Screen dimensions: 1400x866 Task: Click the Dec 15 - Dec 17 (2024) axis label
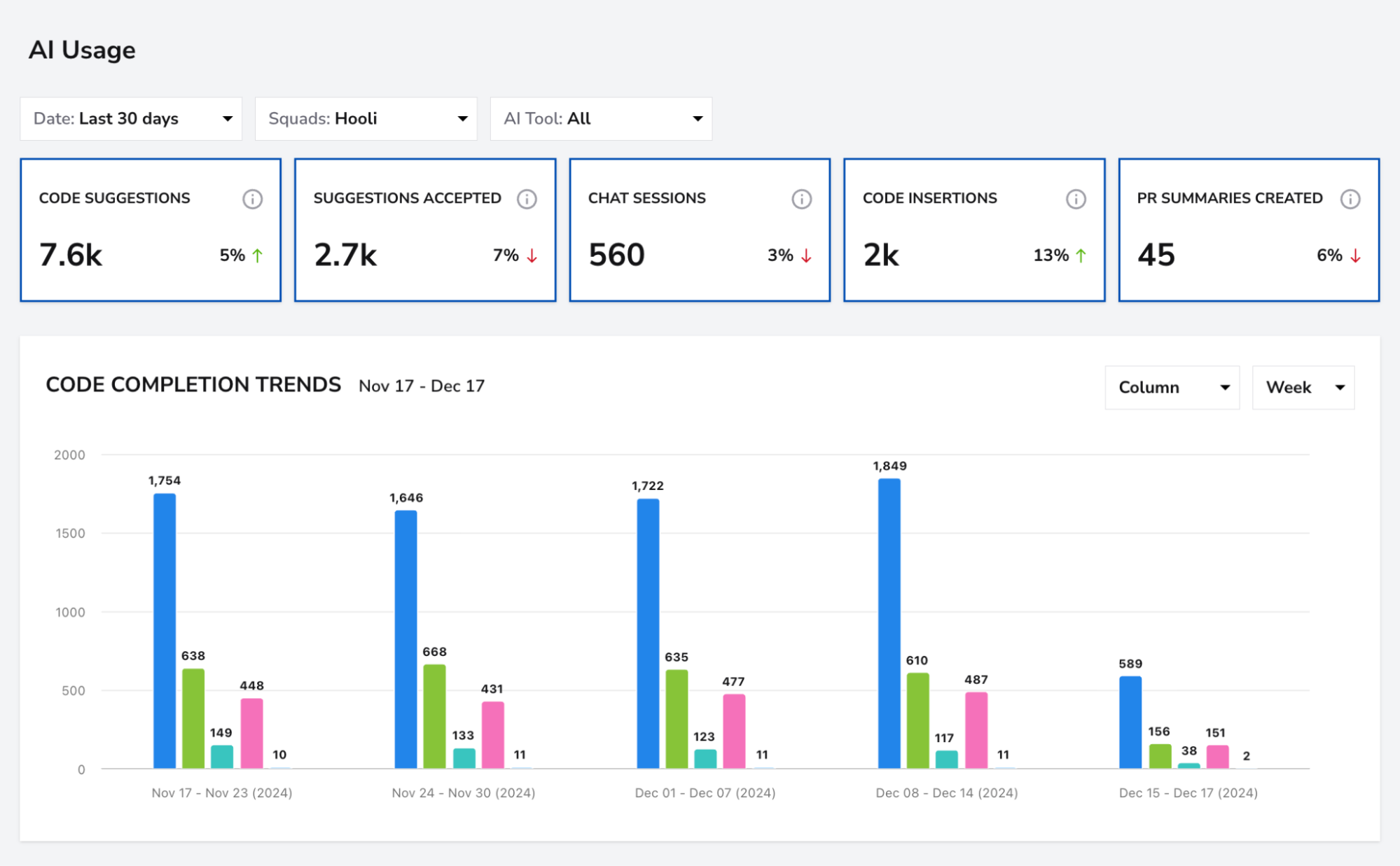coord(1188,792)
